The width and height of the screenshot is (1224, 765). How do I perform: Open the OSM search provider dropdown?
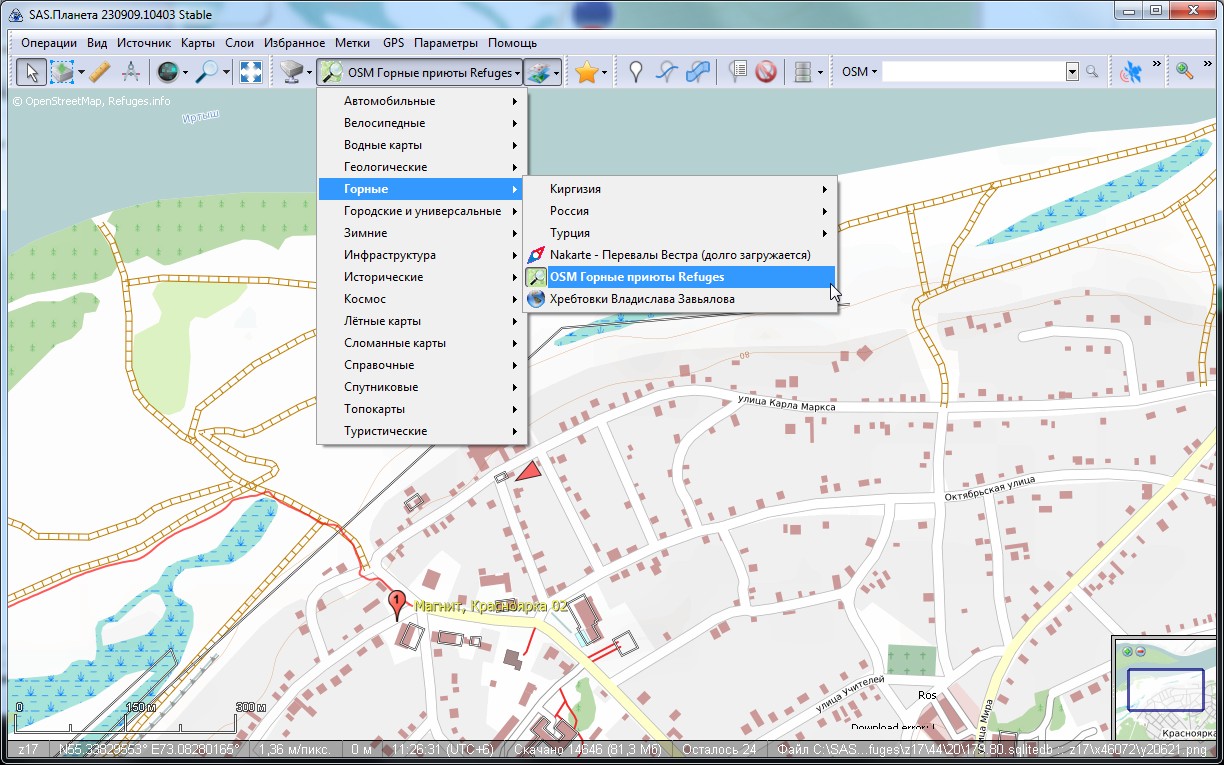tap(859, 72)
